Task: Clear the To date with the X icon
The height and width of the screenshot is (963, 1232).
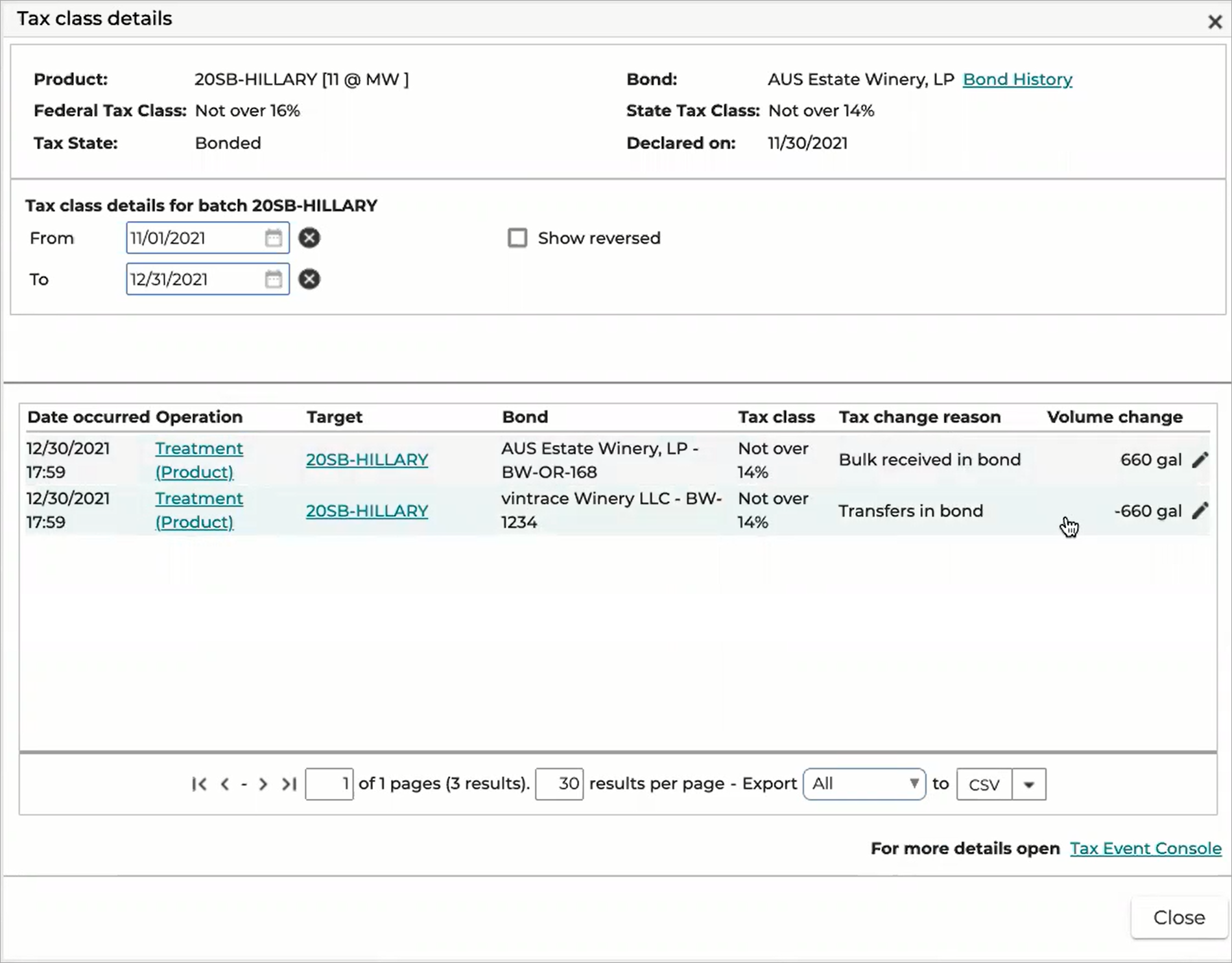Action: click(309, 279)
